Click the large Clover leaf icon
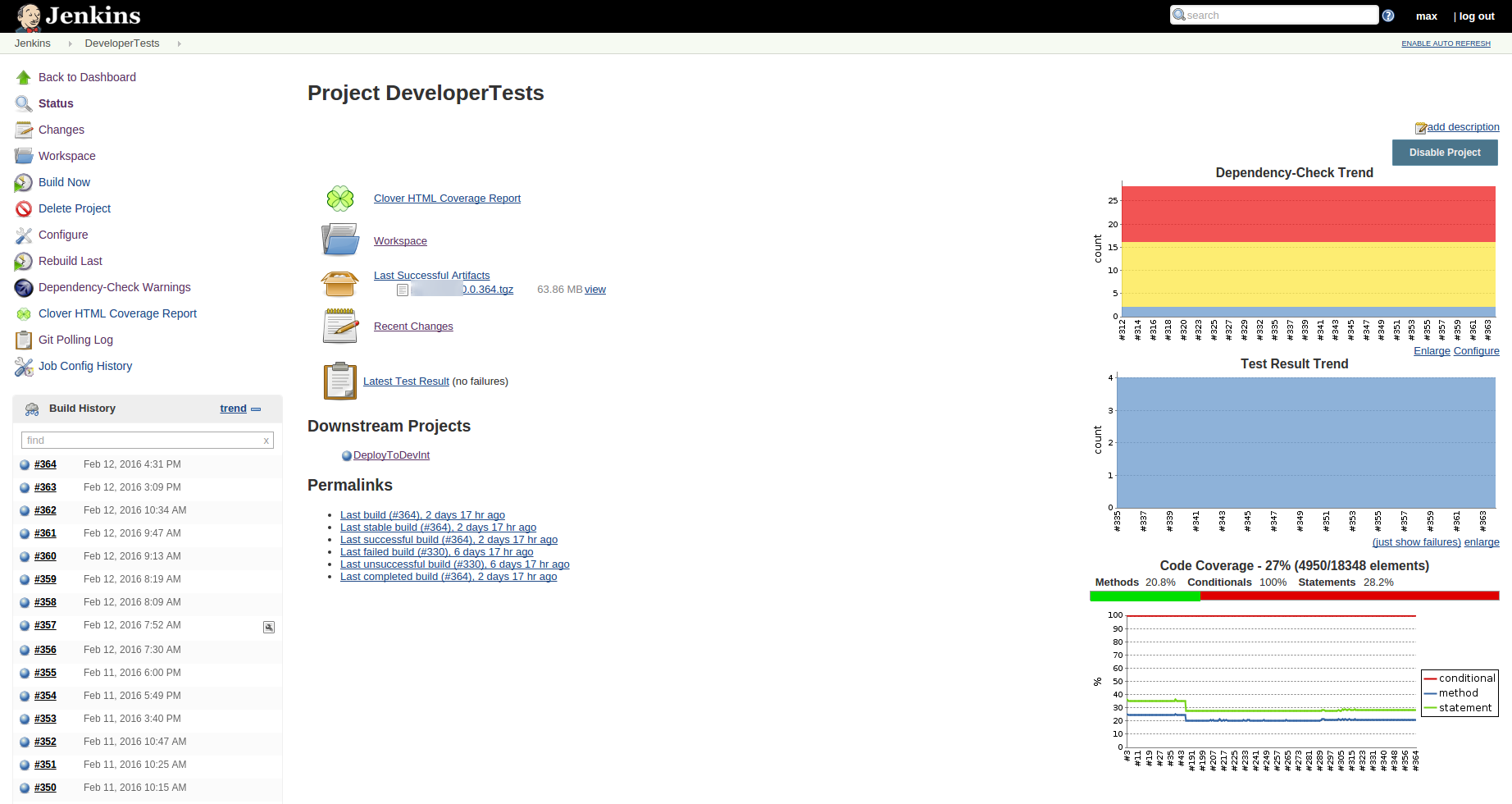The image size is (1512, 804). coord(340,198)
